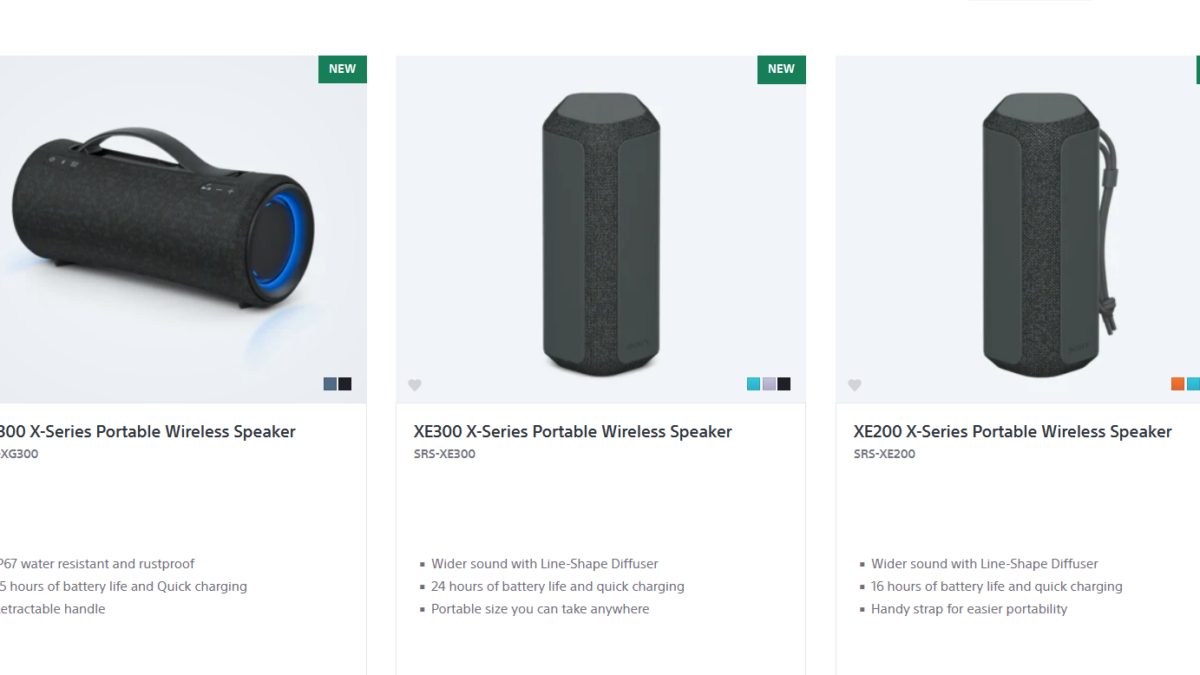Open the XE300 X-Series Portable Wireless Speaker link
Screen dimensions: 1200x675
click(x=572, y=432)
